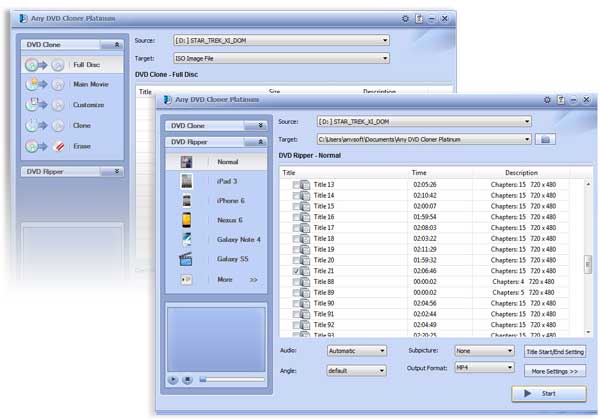Select the iPad 3 profile

coord(216,181)
